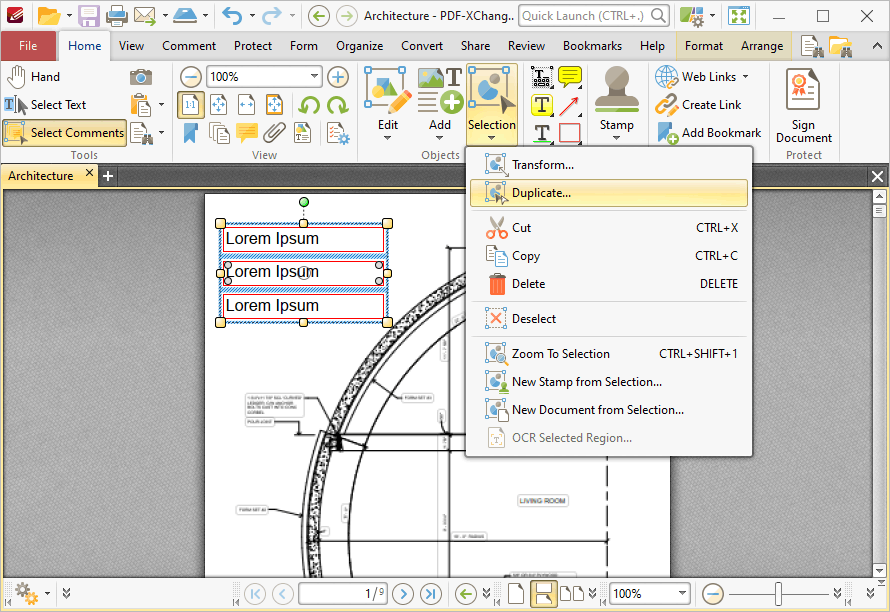Switch to the Comment ribbon tab

pos(189,46)
